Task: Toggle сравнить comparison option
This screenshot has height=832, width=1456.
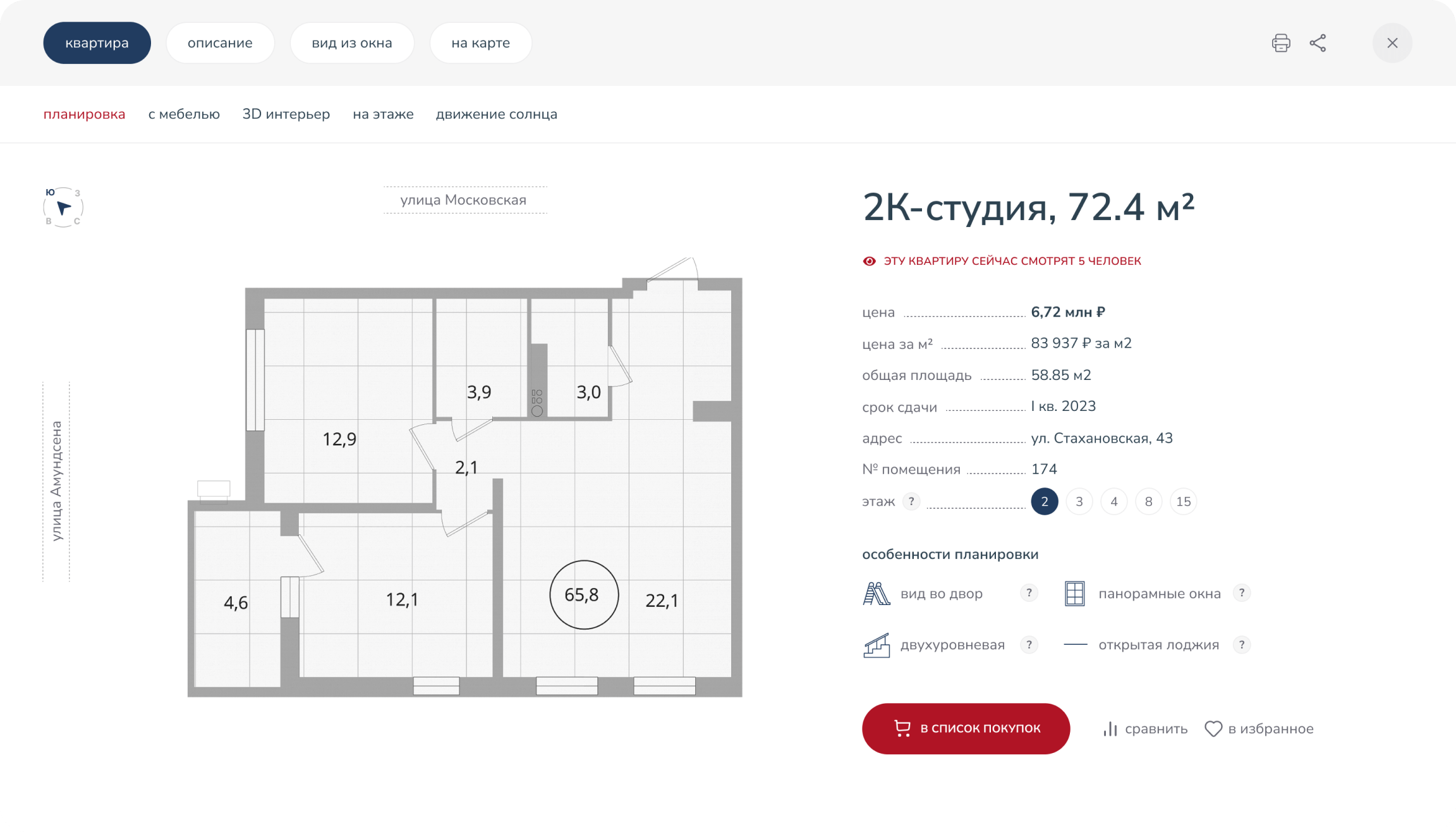Action: tap(1144, 729)
